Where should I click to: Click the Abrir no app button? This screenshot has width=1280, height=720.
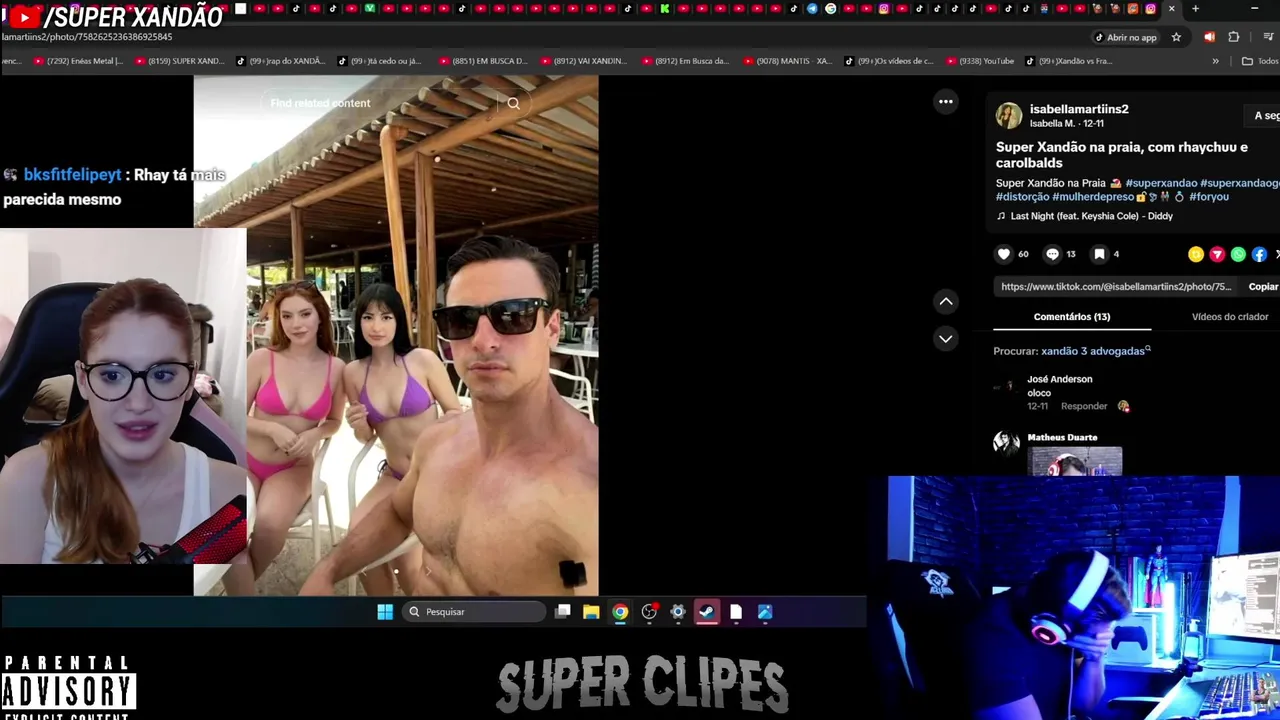point(1125,37)
